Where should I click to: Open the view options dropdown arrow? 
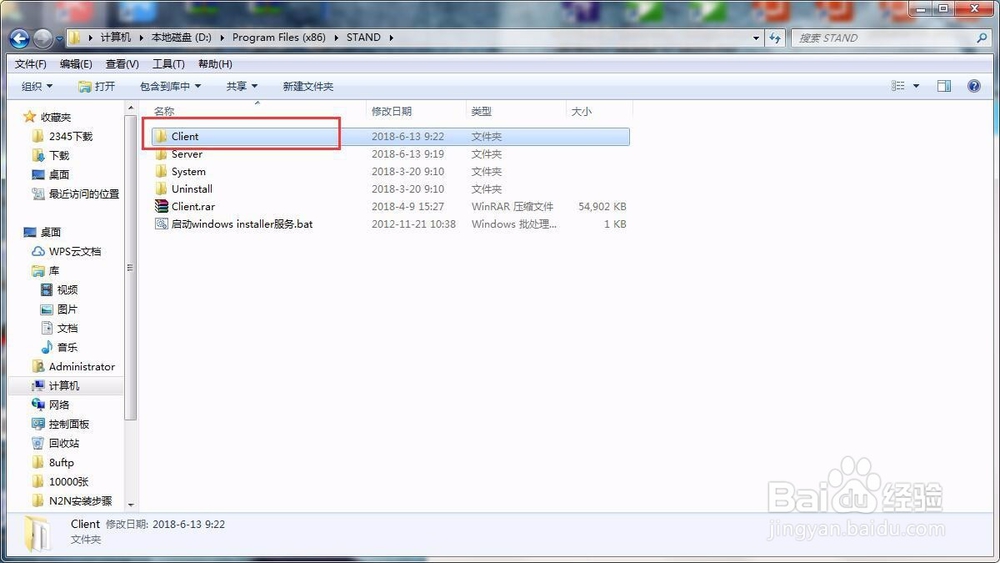[x=916, y=86]
